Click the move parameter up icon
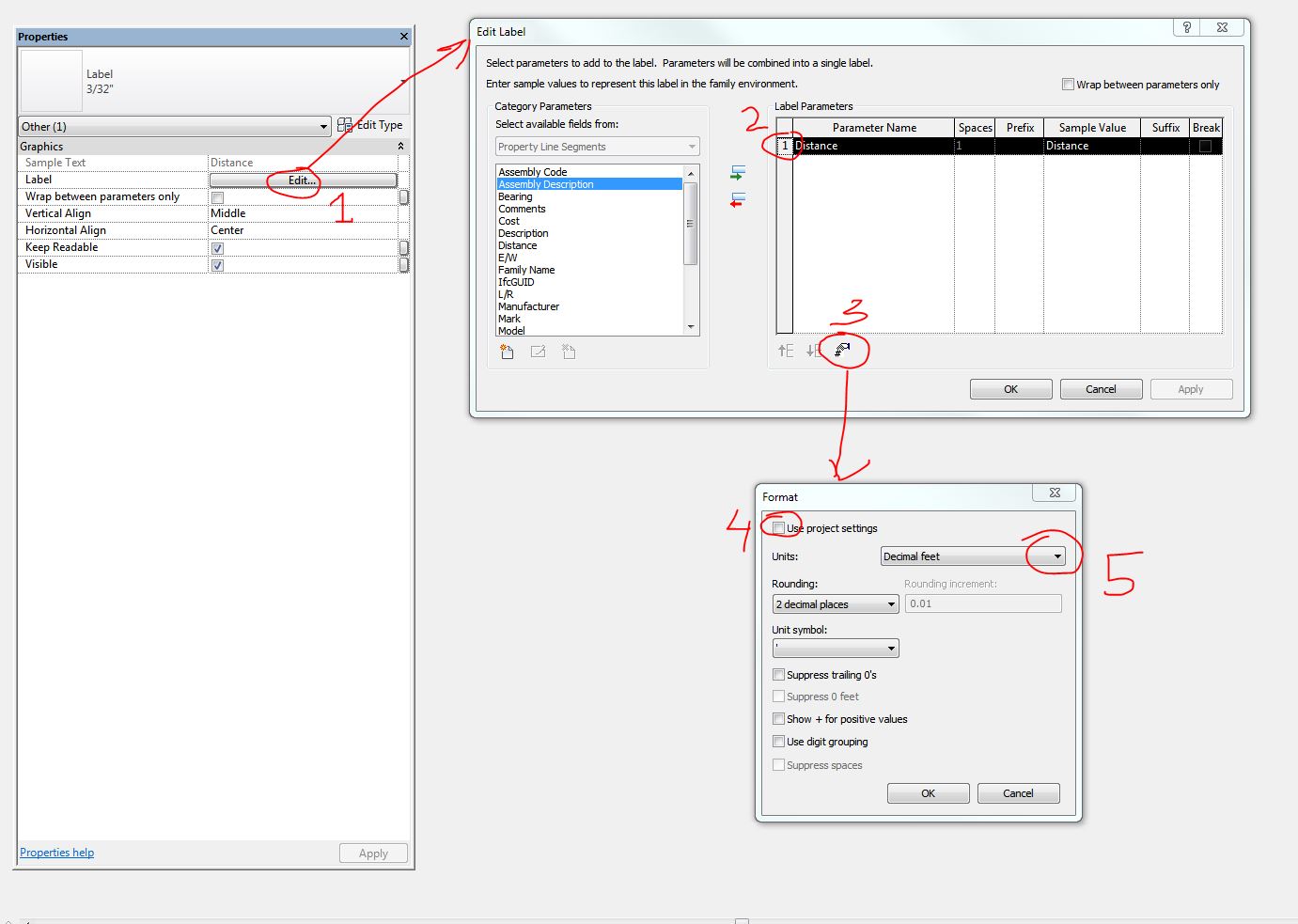Screen dimensions: 1298x924 pos(786,351)
